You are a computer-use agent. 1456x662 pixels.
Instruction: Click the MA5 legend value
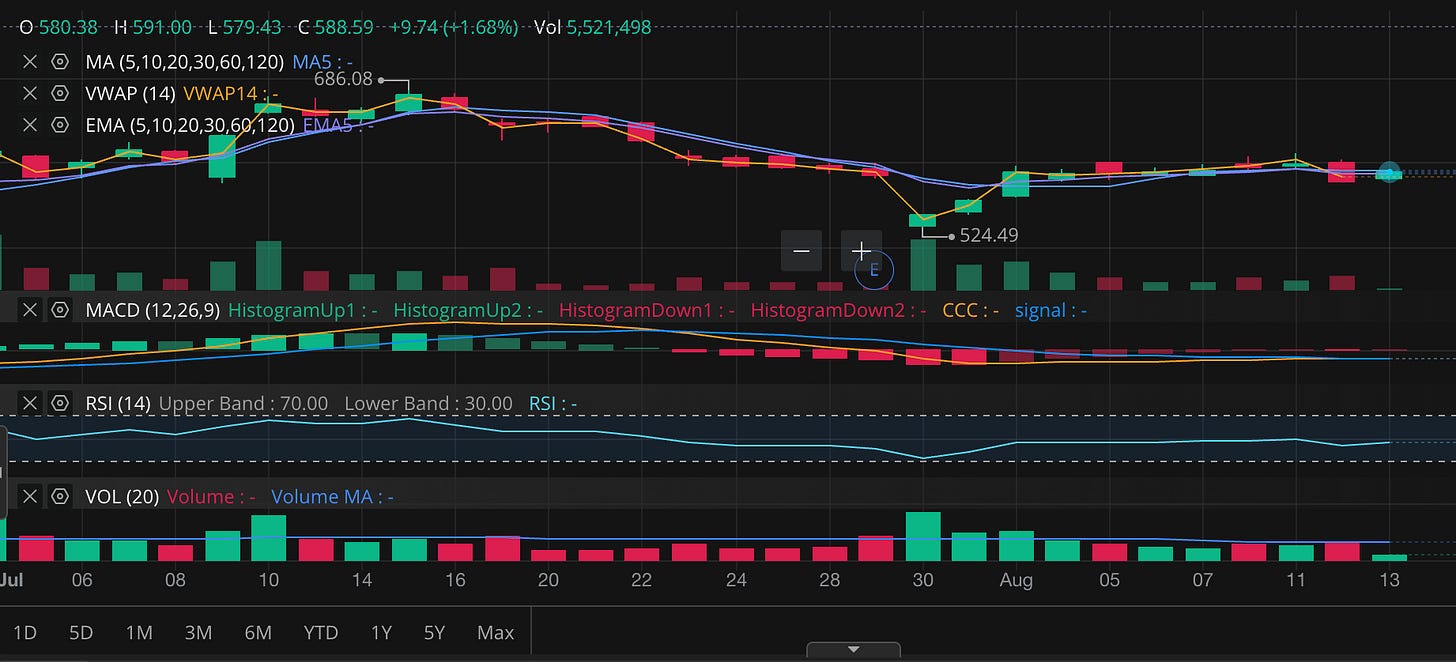[322, 62]
